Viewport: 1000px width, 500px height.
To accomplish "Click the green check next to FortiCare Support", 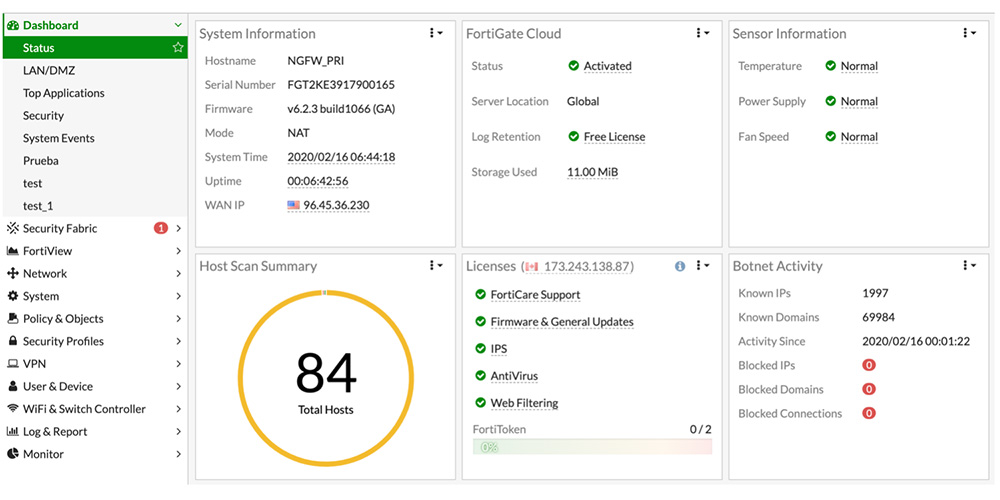I will [x=480, y=295].
